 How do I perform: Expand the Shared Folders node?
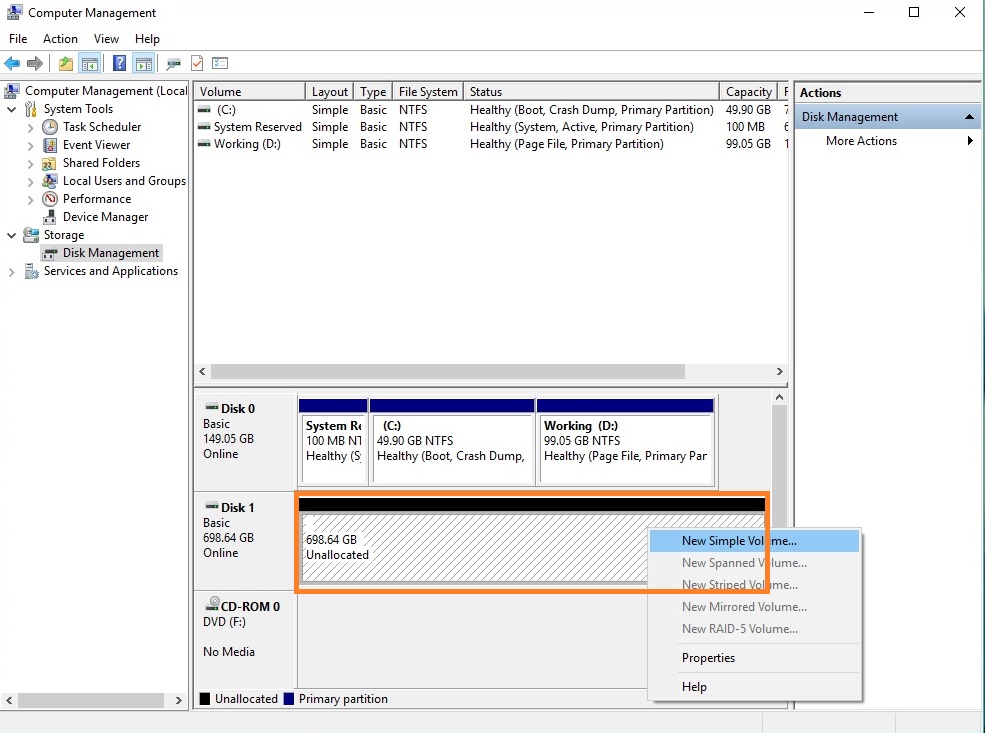(31, 164)
